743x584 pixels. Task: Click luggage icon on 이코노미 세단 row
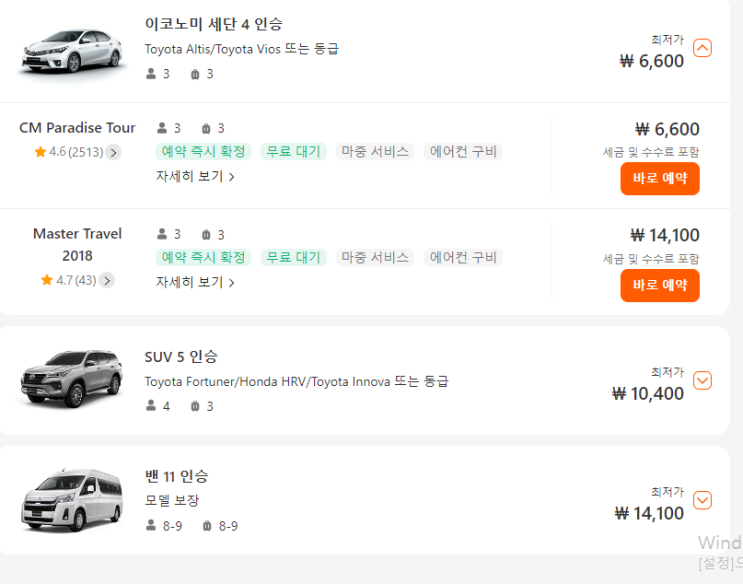pyautogui.click(x=195, y=74)
